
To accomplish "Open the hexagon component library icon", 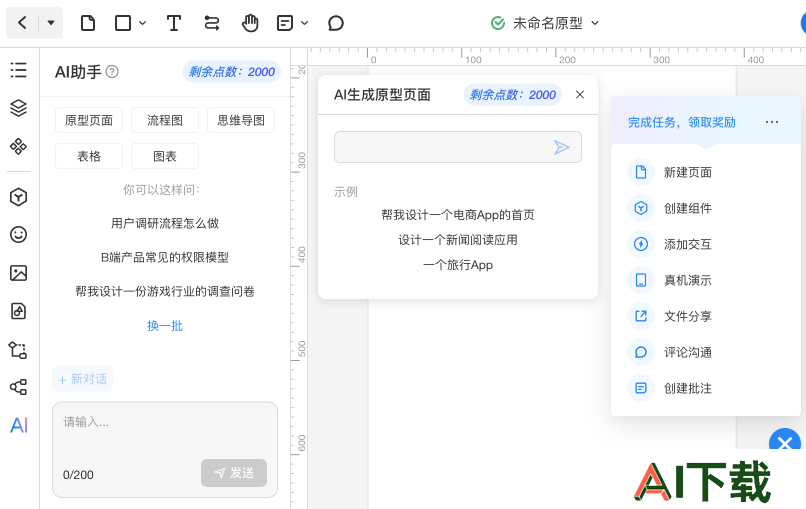I will (19, 197).
